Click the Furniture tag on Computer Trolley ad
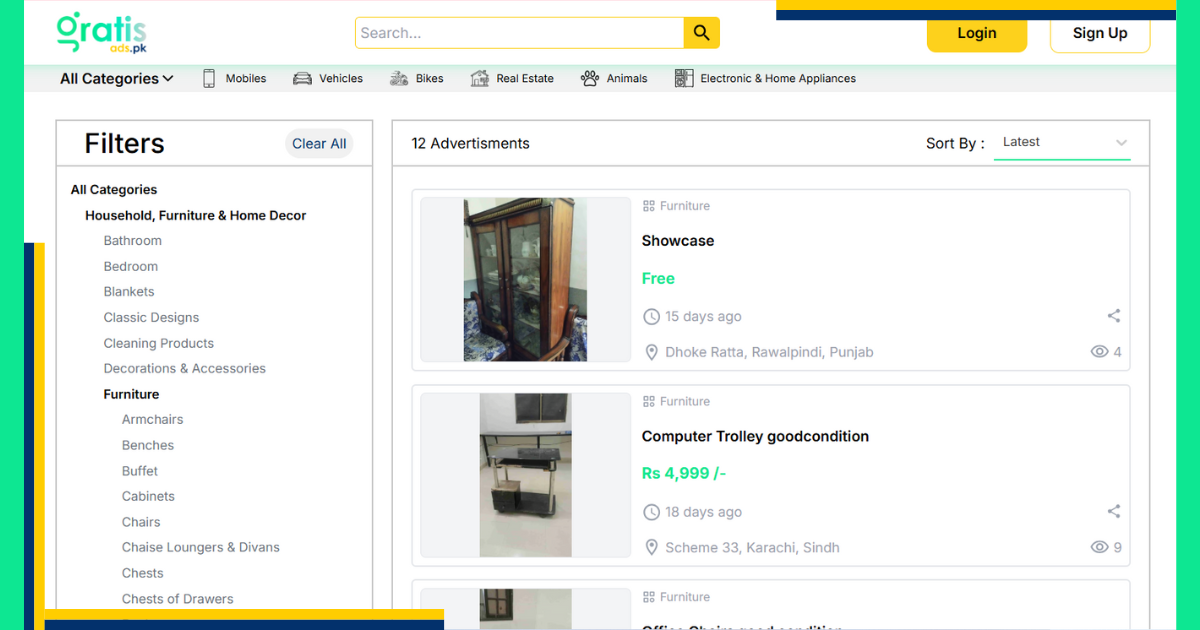This screenshot has width=1200, height=630. coord(685,401)
